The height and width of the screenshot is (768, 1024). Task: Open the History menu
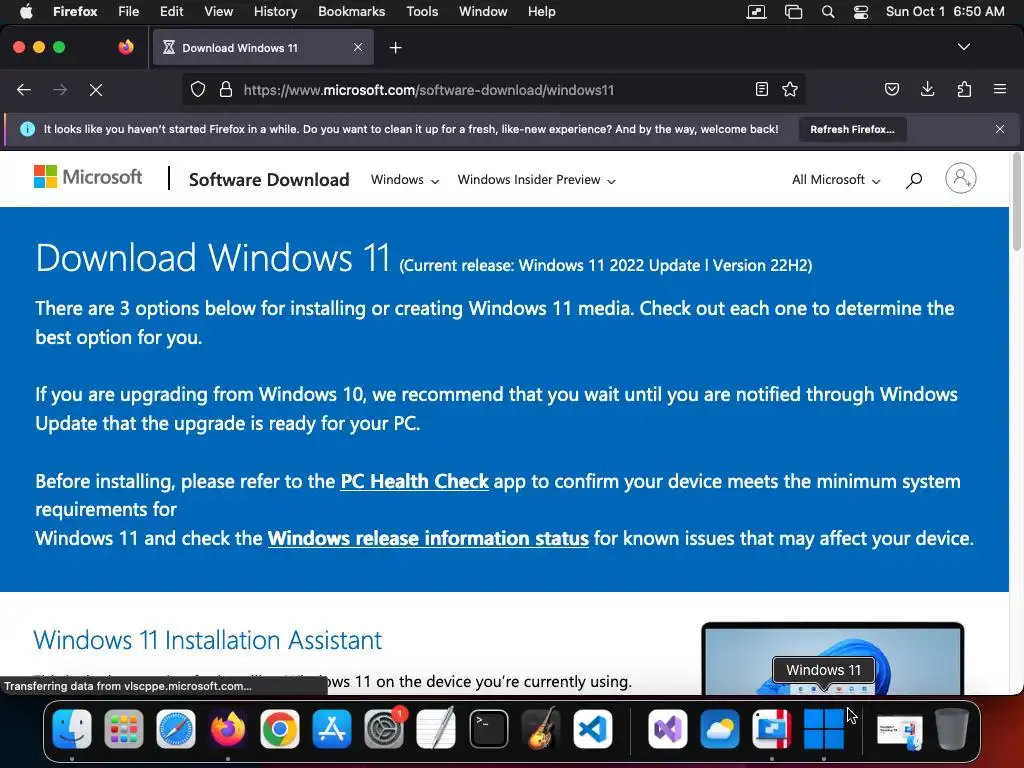(x=275, y=12)
